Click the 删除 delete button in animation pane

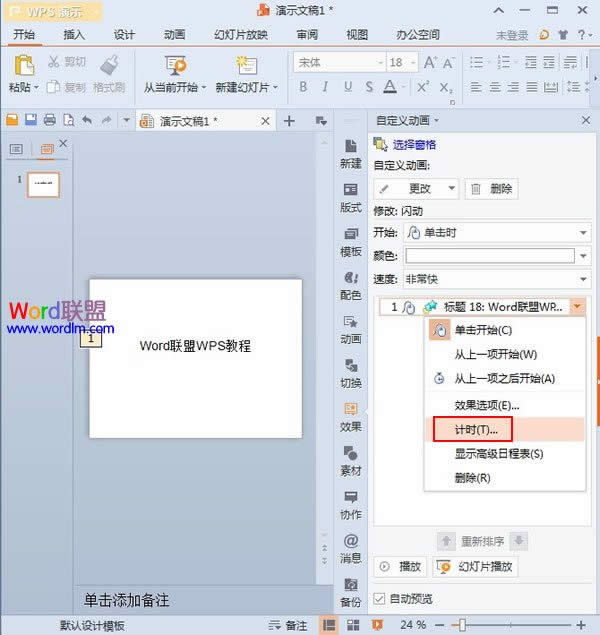(492, 188)
